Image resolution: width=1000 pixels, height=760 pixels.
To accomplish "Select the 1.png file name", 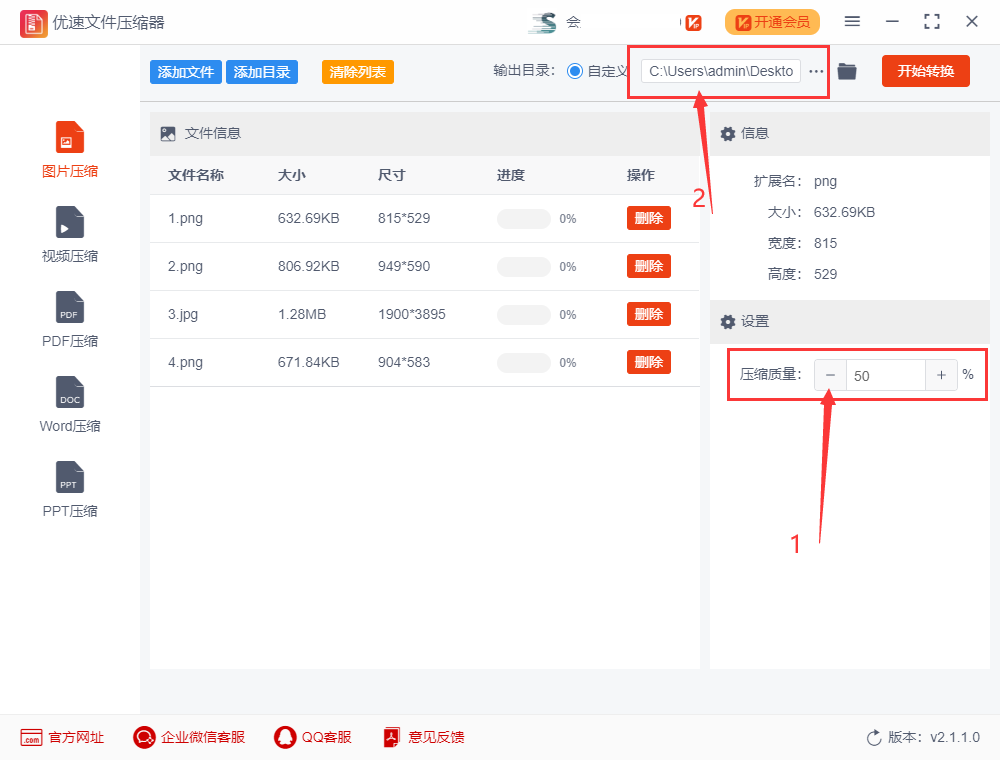I will pyautogui.click(x=186, y=219).
